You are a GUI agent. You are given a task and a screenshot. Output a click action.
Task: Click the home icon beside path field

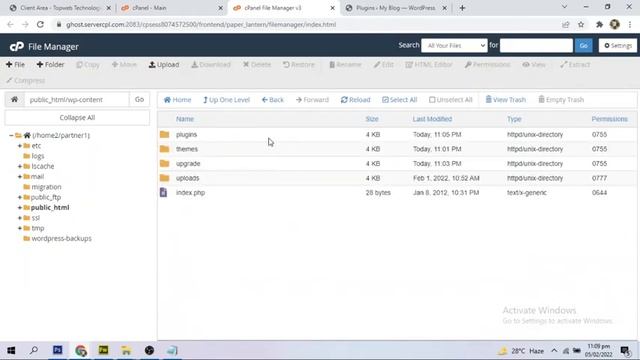click(x=14, y=99)
